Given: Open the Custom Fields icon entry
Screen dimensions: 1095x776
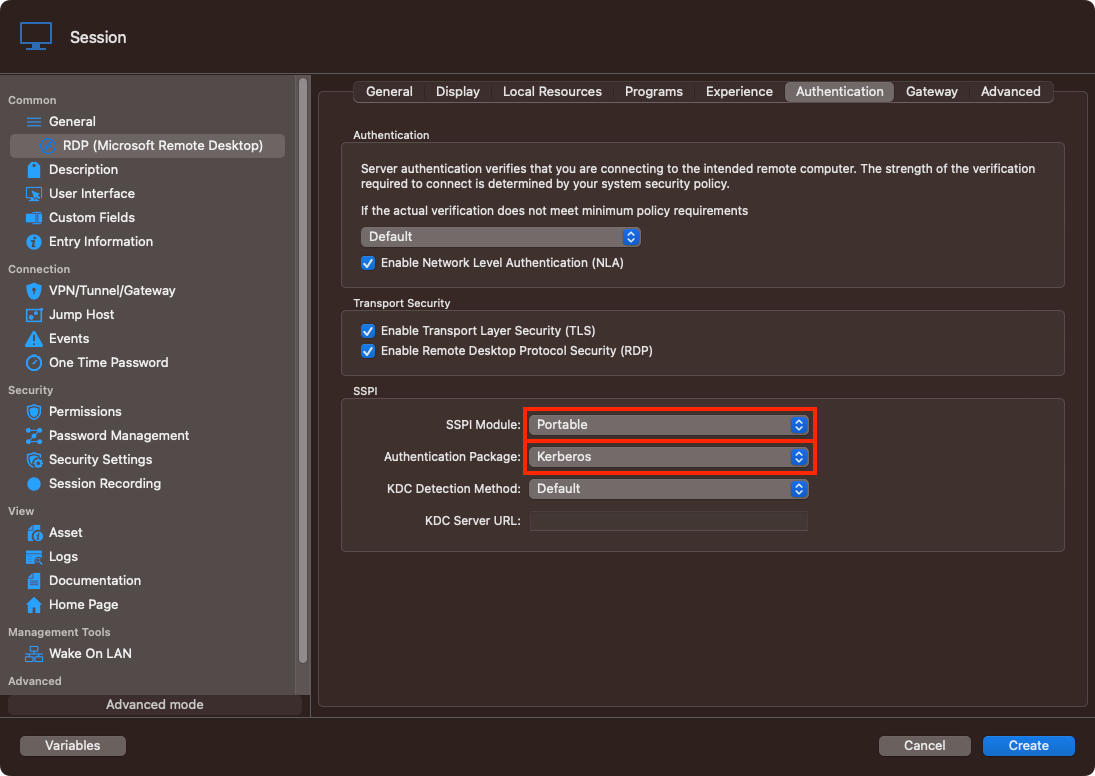Looking at the screenshot, I should click(x=34, y=218).
